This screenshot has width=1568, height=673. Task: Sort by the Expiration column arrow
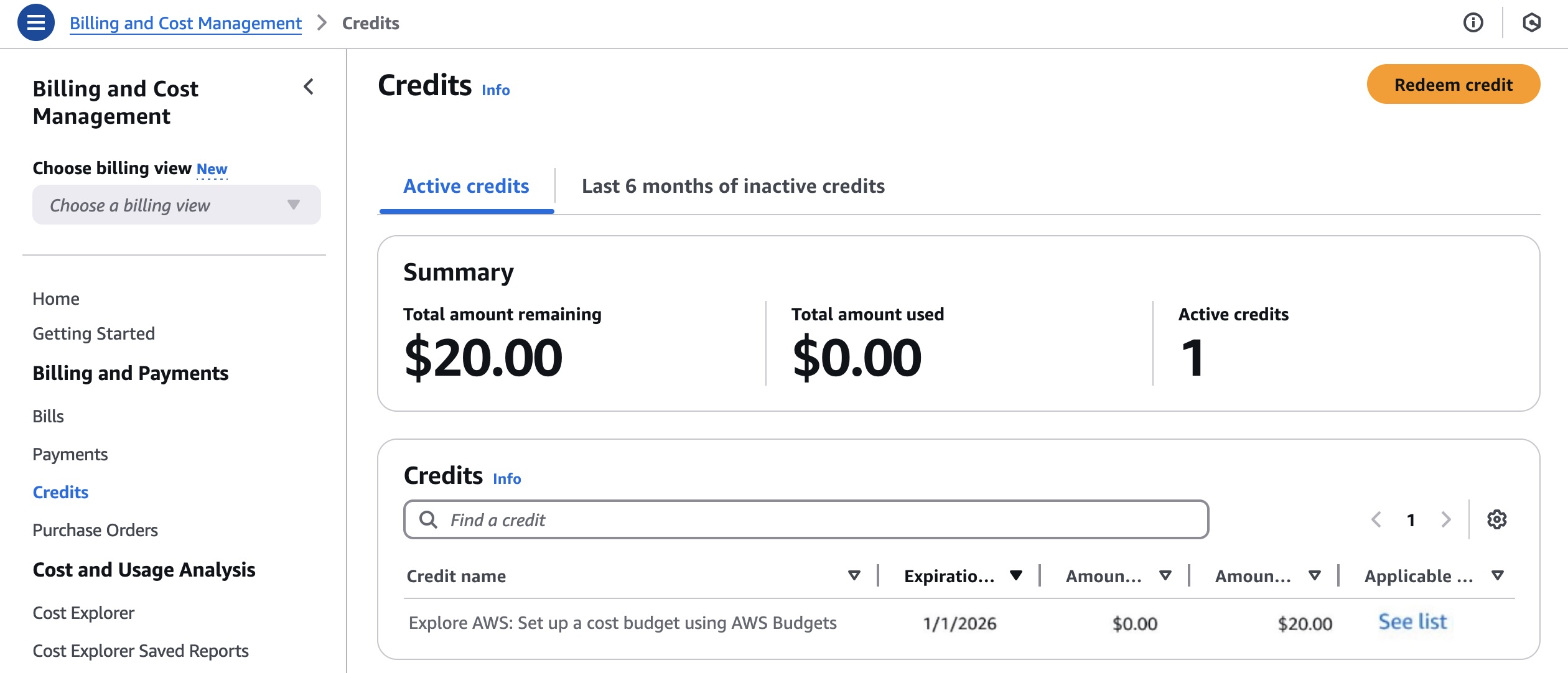[1015, 576]
